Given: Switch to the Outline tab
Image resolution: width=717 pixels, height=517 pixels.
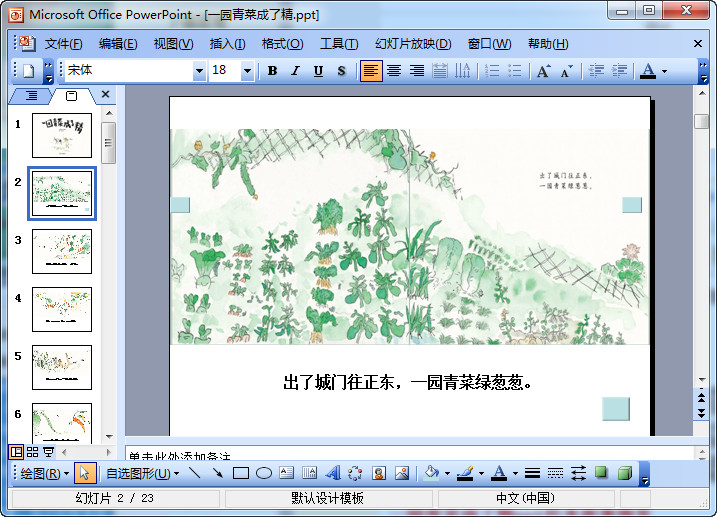Looking at the screenshot, I should tap(32, 96).
